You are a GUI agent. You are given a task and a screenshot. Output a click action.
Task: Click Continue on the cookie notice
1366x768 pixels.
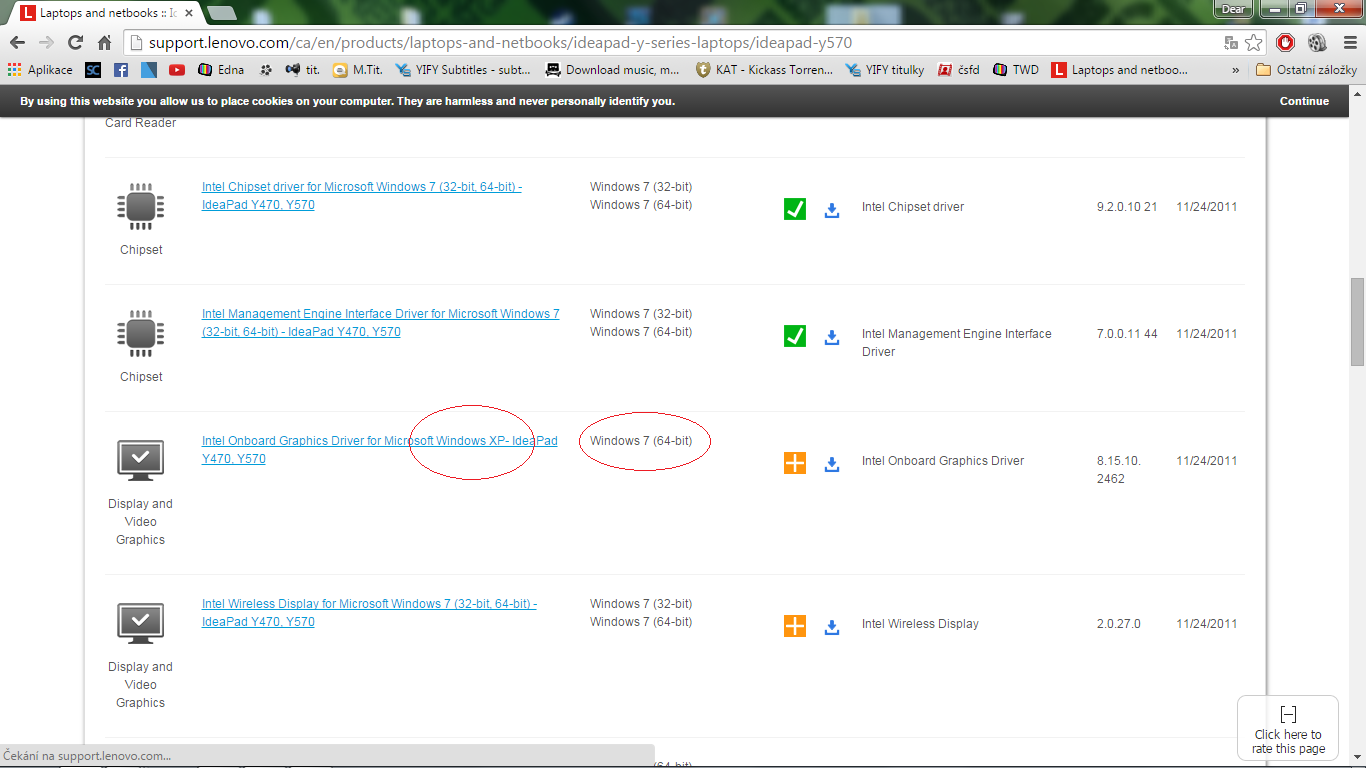[1304, 101]
